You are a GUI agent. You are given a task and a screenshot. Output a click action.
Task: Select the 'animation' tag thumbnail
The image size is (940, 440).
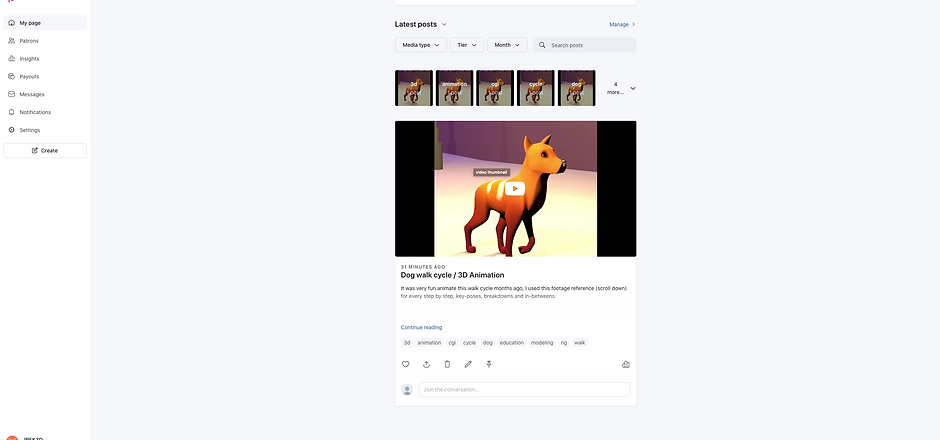point(454,88)
